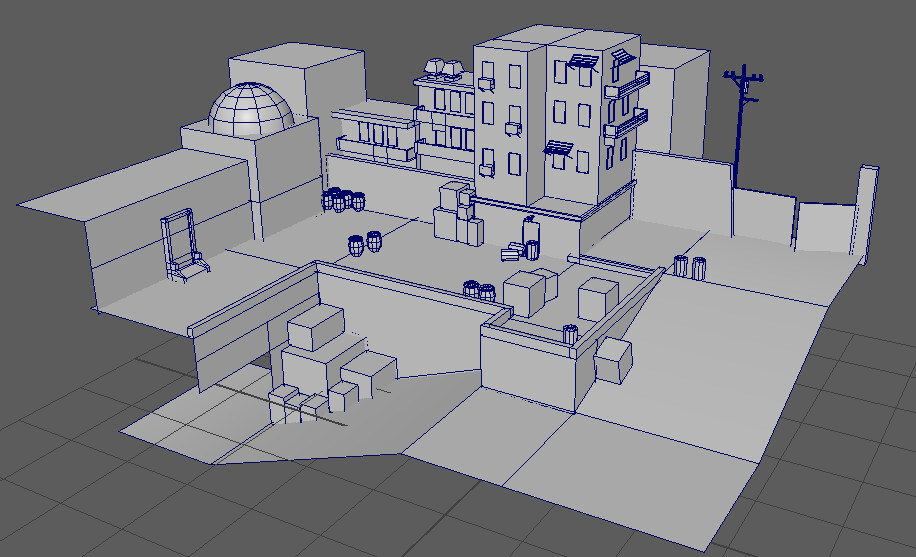Viewport: 916px width, 557px height.
Task: Select the rooftop vent units on the small building
Action: click(x=443, y=68)
